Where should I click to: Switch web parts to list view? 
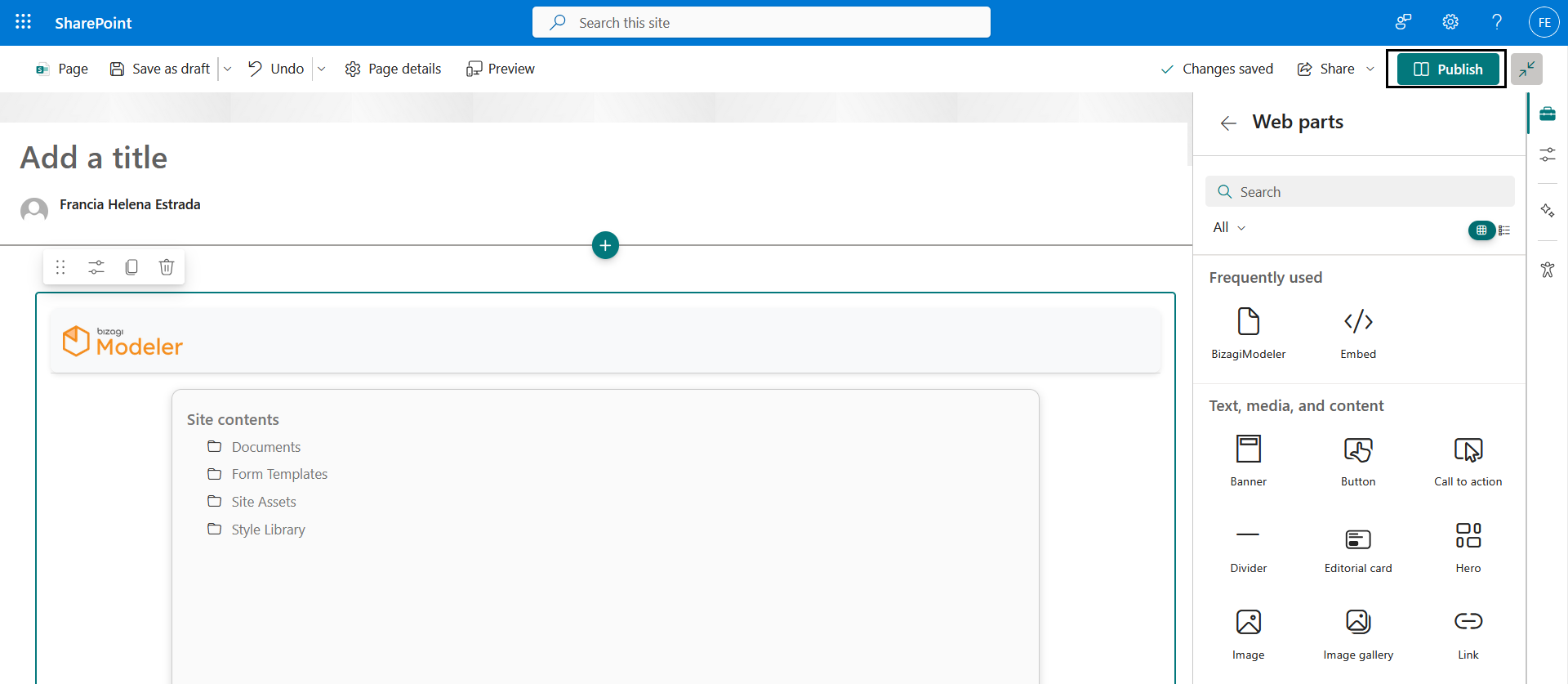click(x=1504, y=230)
